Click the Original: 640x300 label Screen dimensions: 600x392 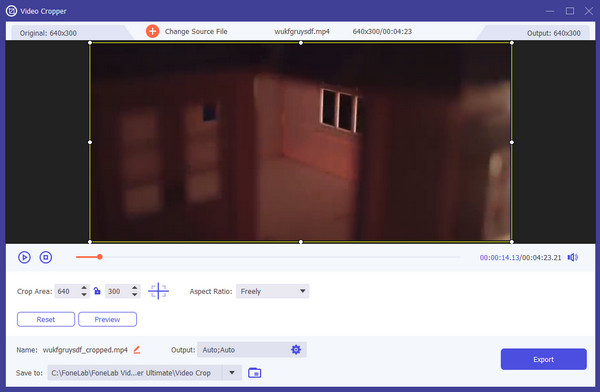[48, 33]
